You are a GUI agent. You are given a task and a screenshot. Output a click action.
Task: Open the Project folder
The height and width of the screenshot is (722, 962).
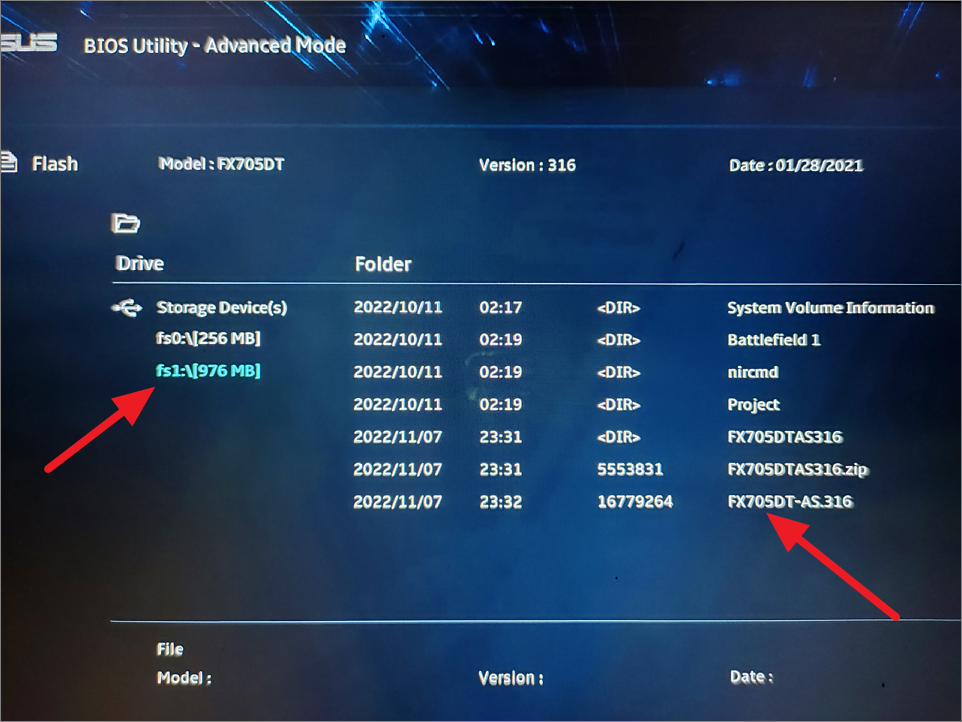click(x=753, y=405)
